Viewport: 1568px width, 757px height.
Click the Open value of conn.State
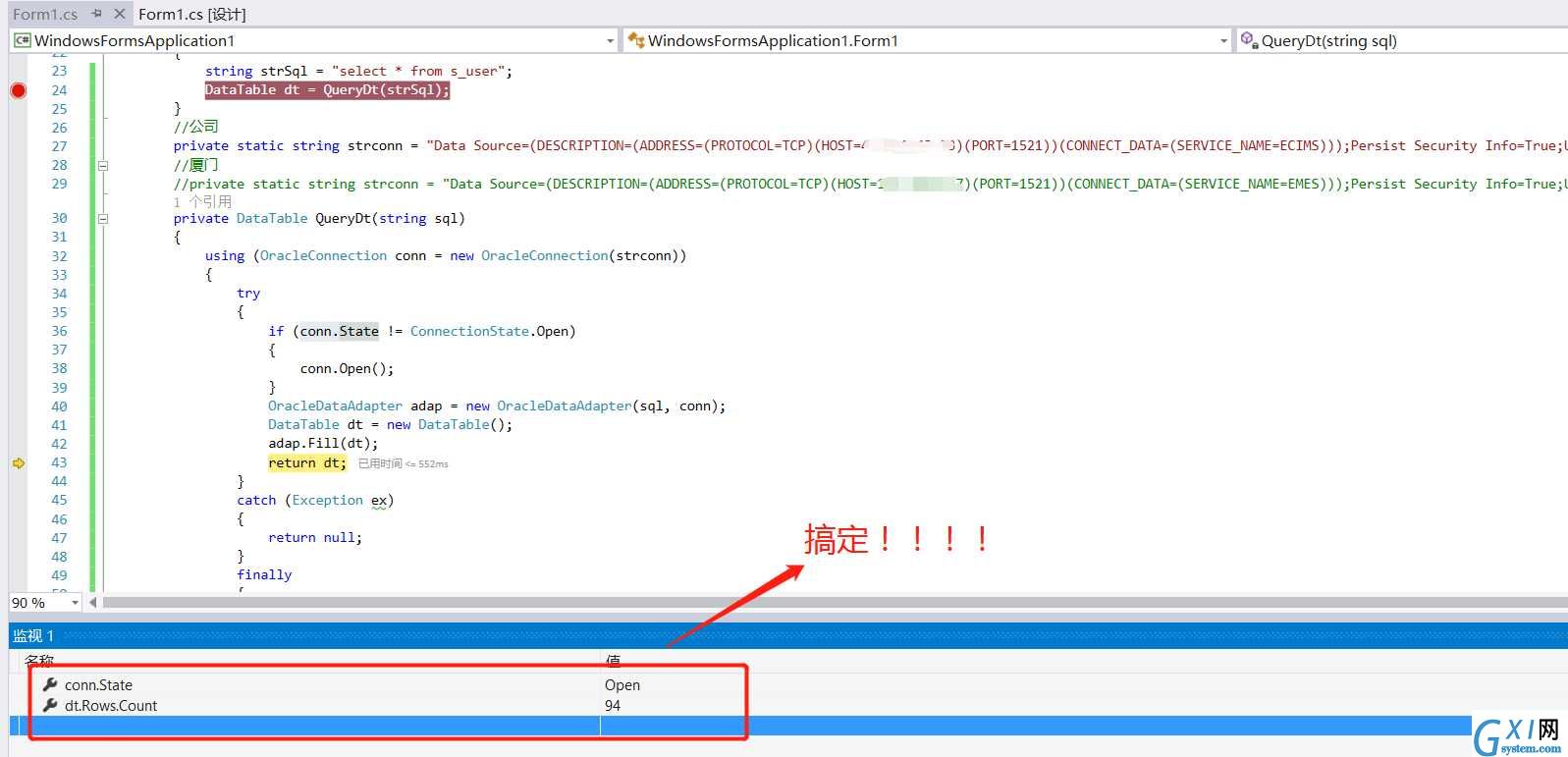(x=622, y=685)
